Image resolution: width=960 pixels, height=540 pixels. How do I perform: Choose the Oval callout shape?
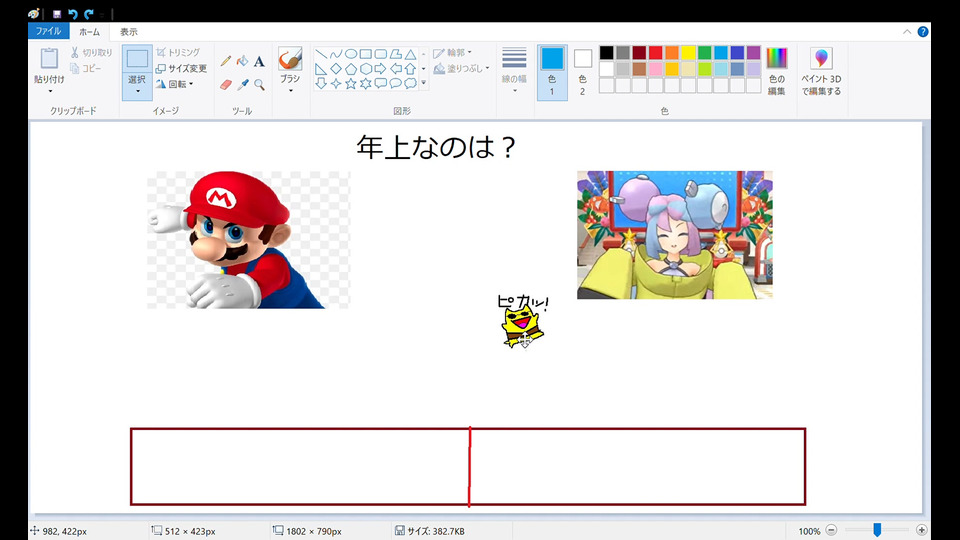point(396,83)
